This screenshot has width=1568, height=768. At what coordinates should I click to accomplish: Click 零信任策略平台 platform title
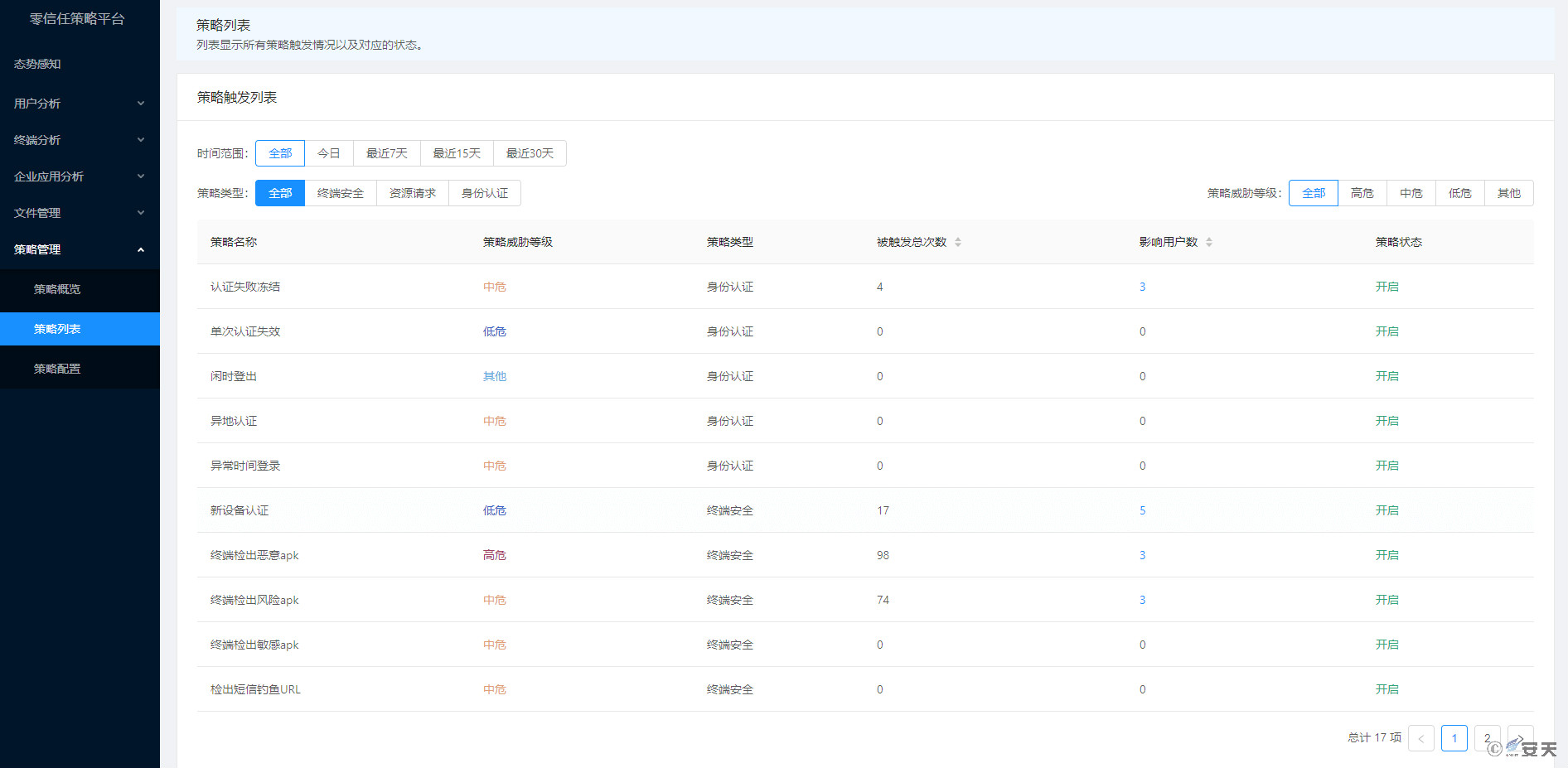click(x=77, y=19)
